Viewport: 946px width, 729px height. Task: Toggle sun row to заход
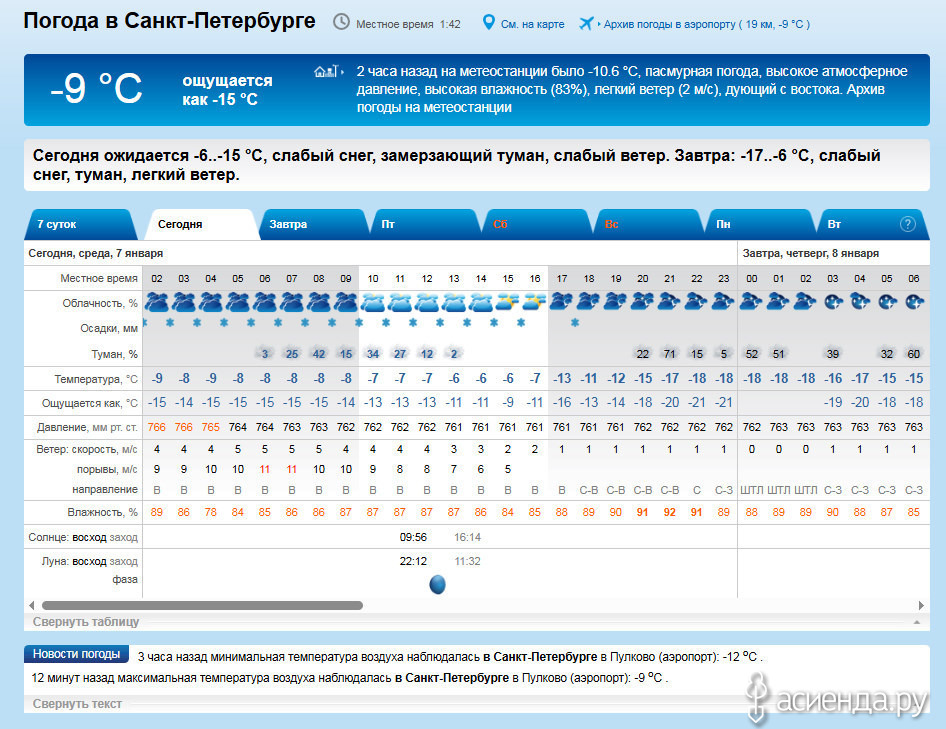coord(124,537)
